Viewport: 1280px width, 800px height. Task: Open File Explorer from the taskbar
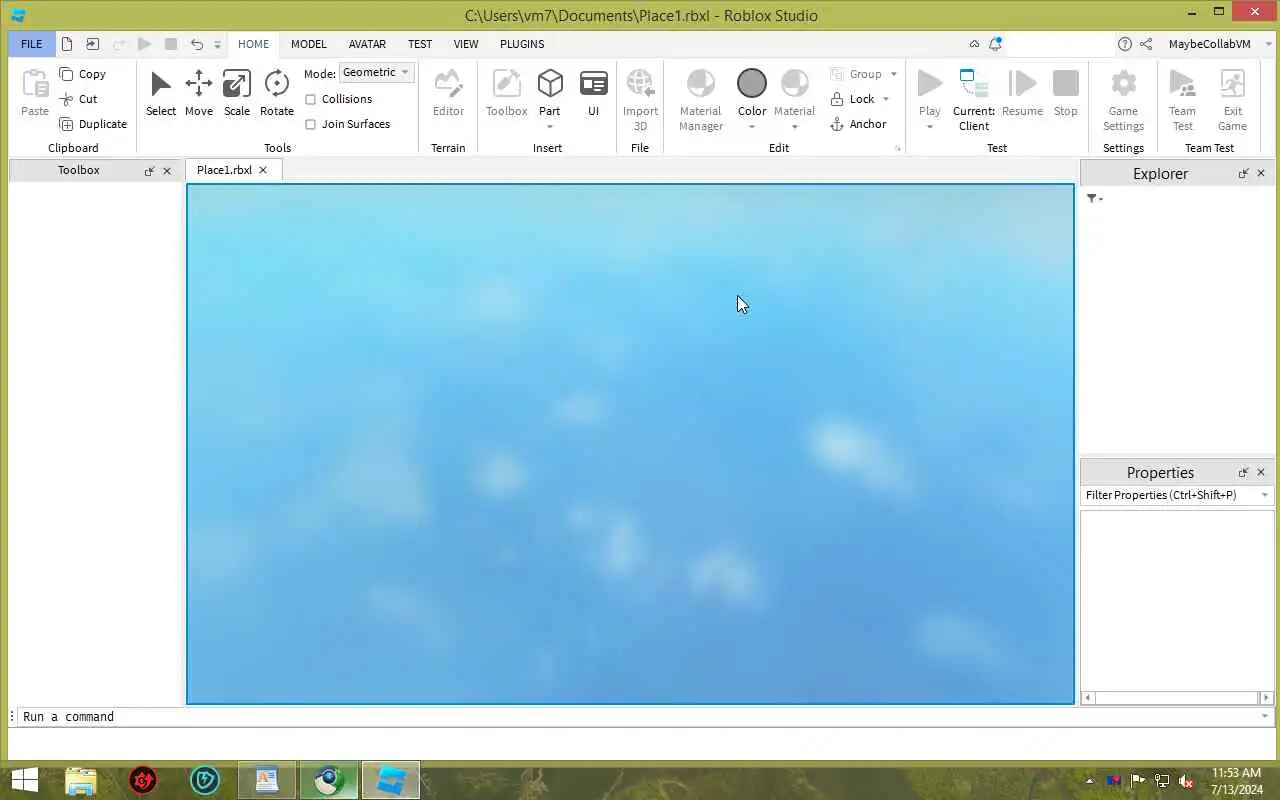(x=81, y=780)
